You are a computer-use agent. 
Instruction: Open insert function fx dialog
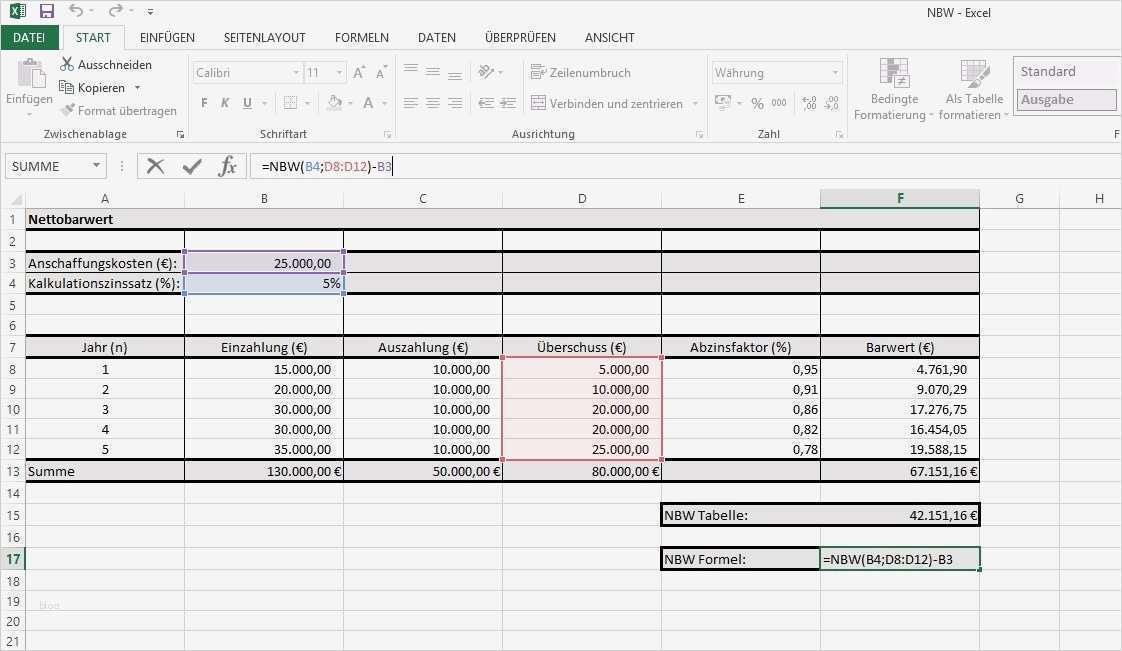tap(228, 166)
